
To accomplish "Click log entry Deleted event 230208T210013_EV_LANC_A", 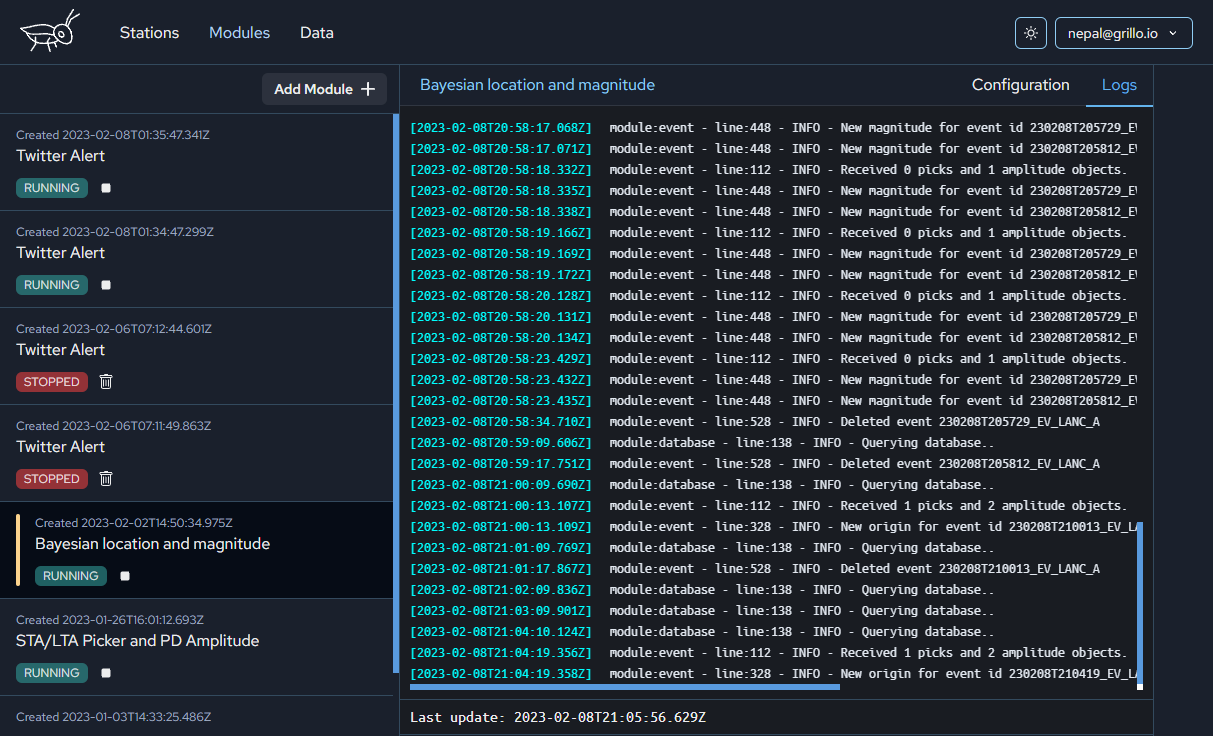I will click(x=755, y=569).
